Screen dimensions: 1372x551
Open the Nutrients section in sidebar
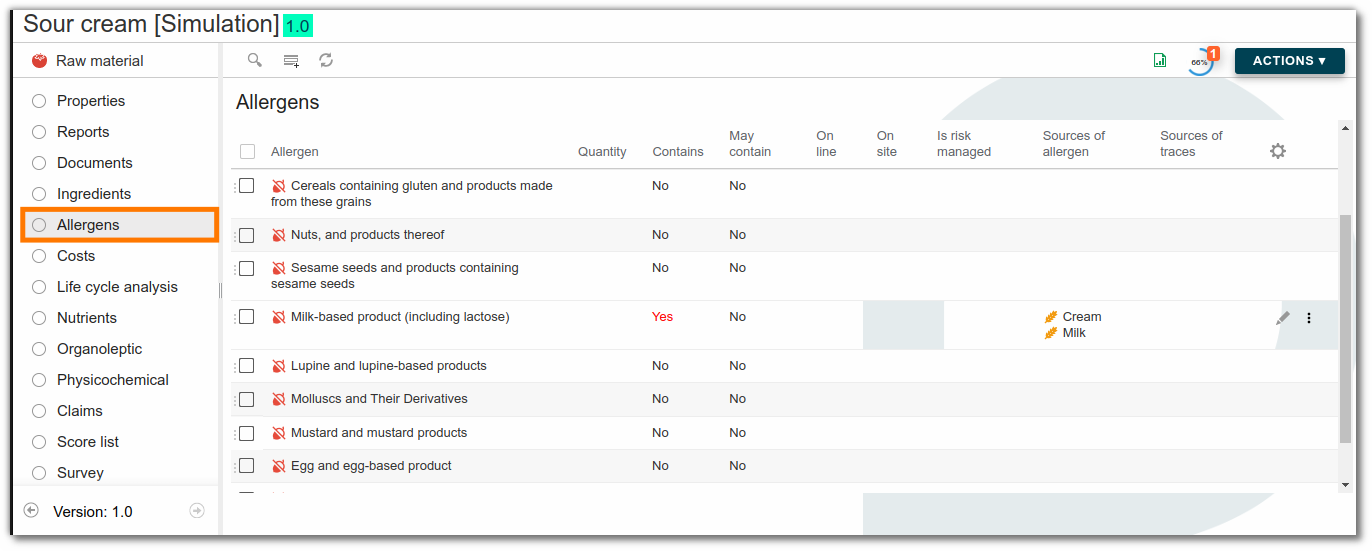click(87, 318)
